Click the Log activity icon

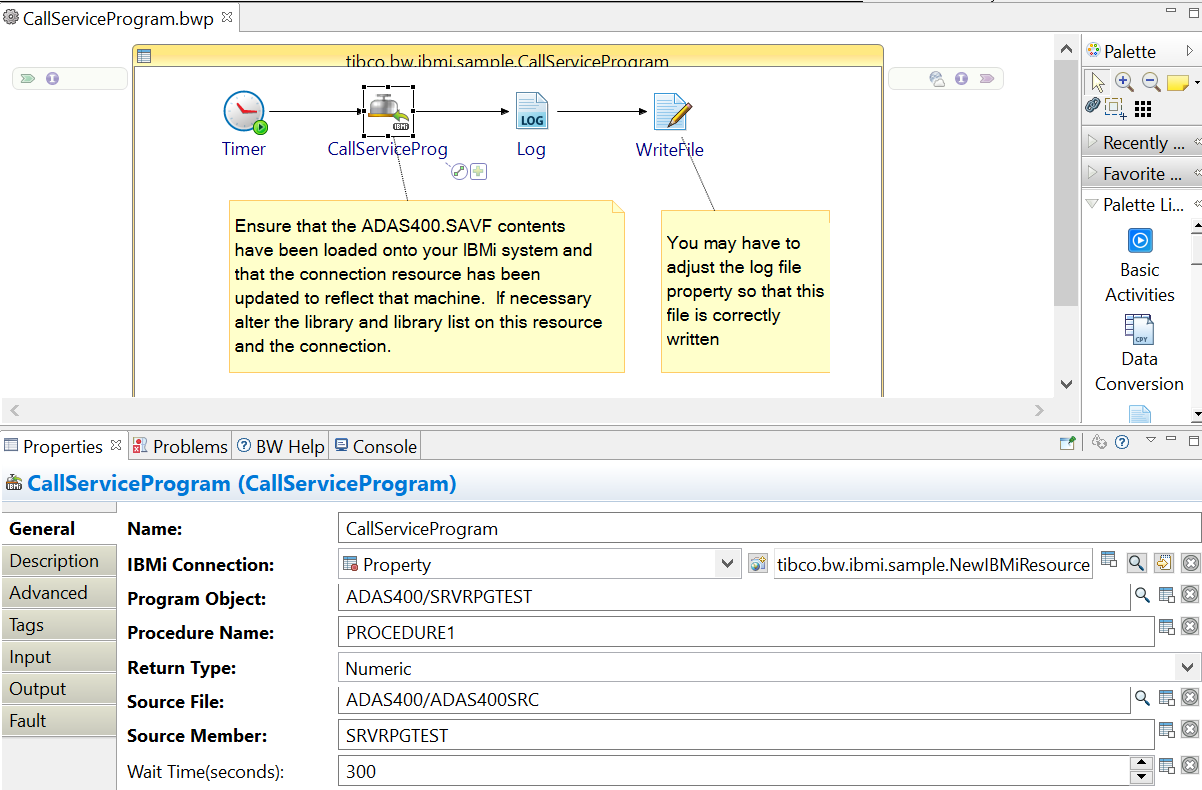[531, 112]
